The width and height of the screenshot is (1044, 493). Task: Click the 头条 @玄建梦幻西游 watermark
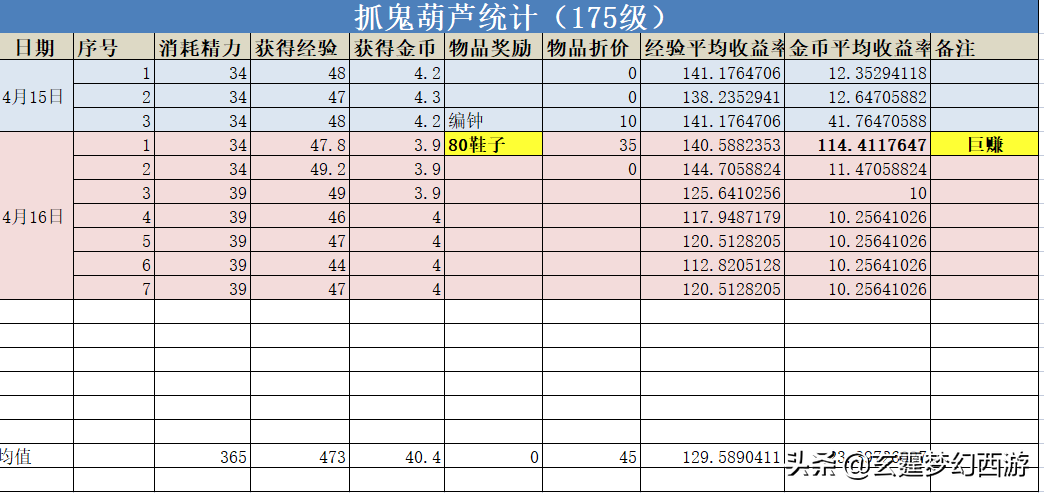click(x=906, y=464)
